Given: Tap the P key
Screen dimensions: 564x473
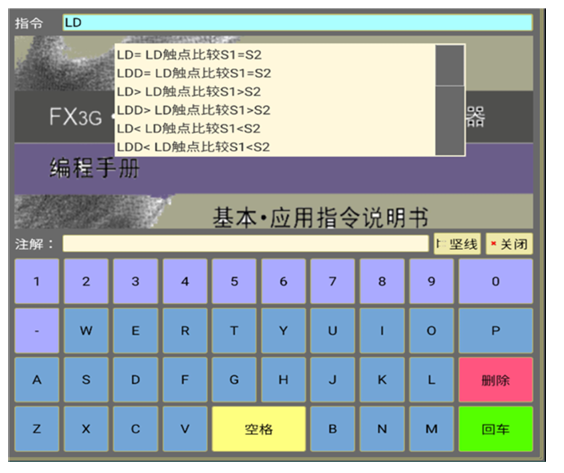Looking at the screenshot, I should coord(496,331).
